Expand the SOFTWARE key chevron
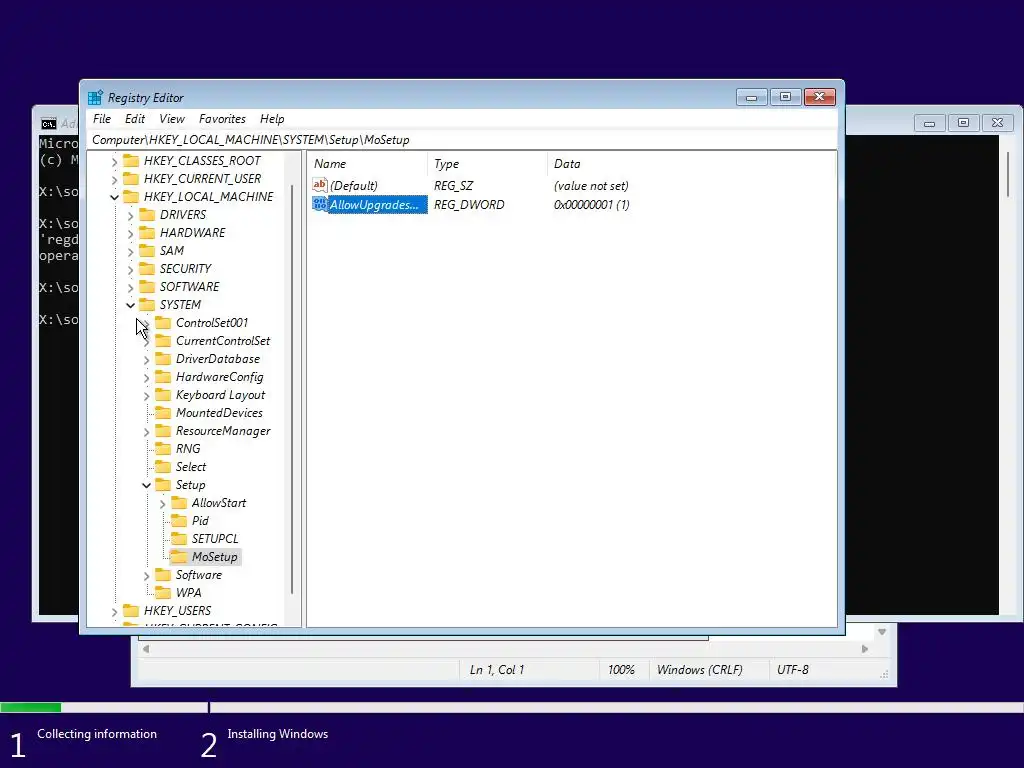This screenshot has height=768, width=1024. (130, 287)
